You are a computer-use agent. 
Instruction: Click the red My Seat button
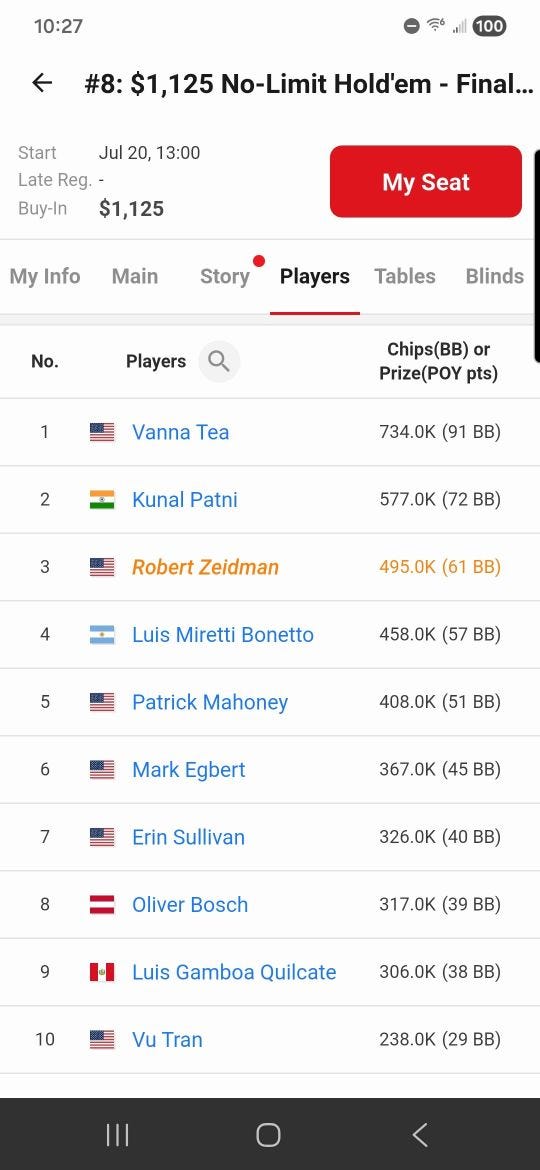tap(426, 181)
